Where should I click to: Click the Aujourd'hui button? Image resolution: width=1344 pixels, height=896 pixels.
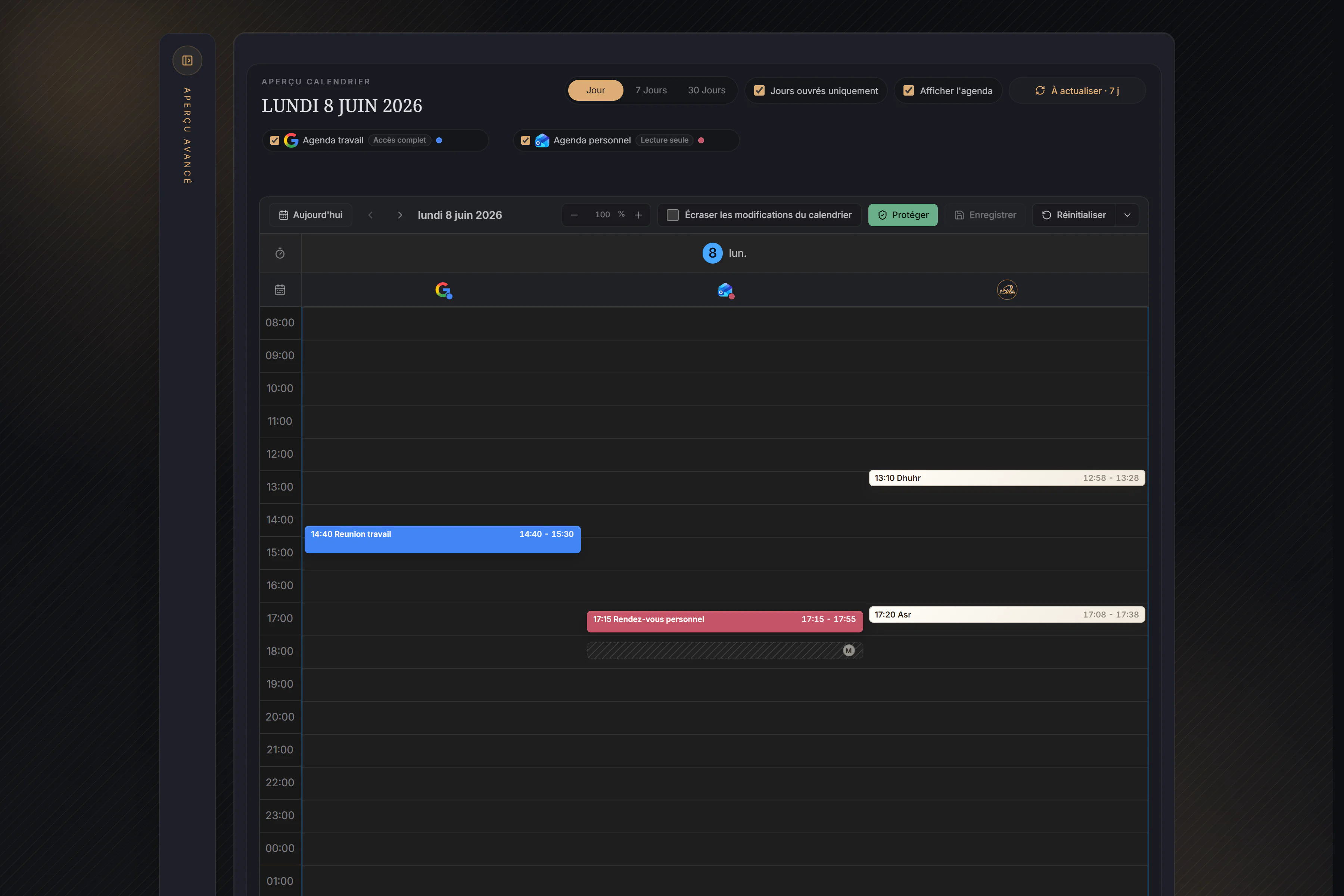[310, 215]
